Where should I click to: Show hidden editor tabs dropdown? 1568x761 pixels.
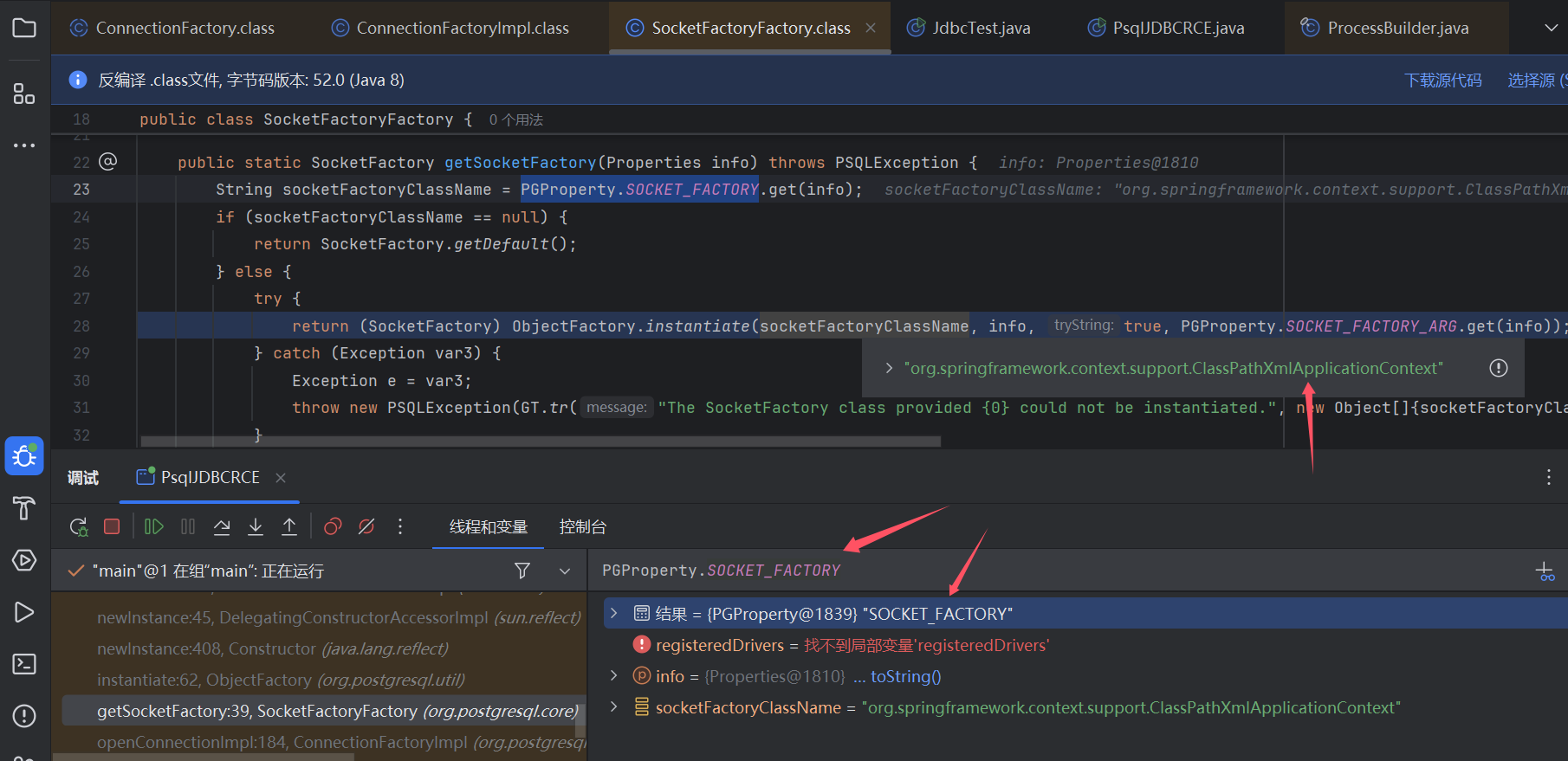coord(1552,28)
